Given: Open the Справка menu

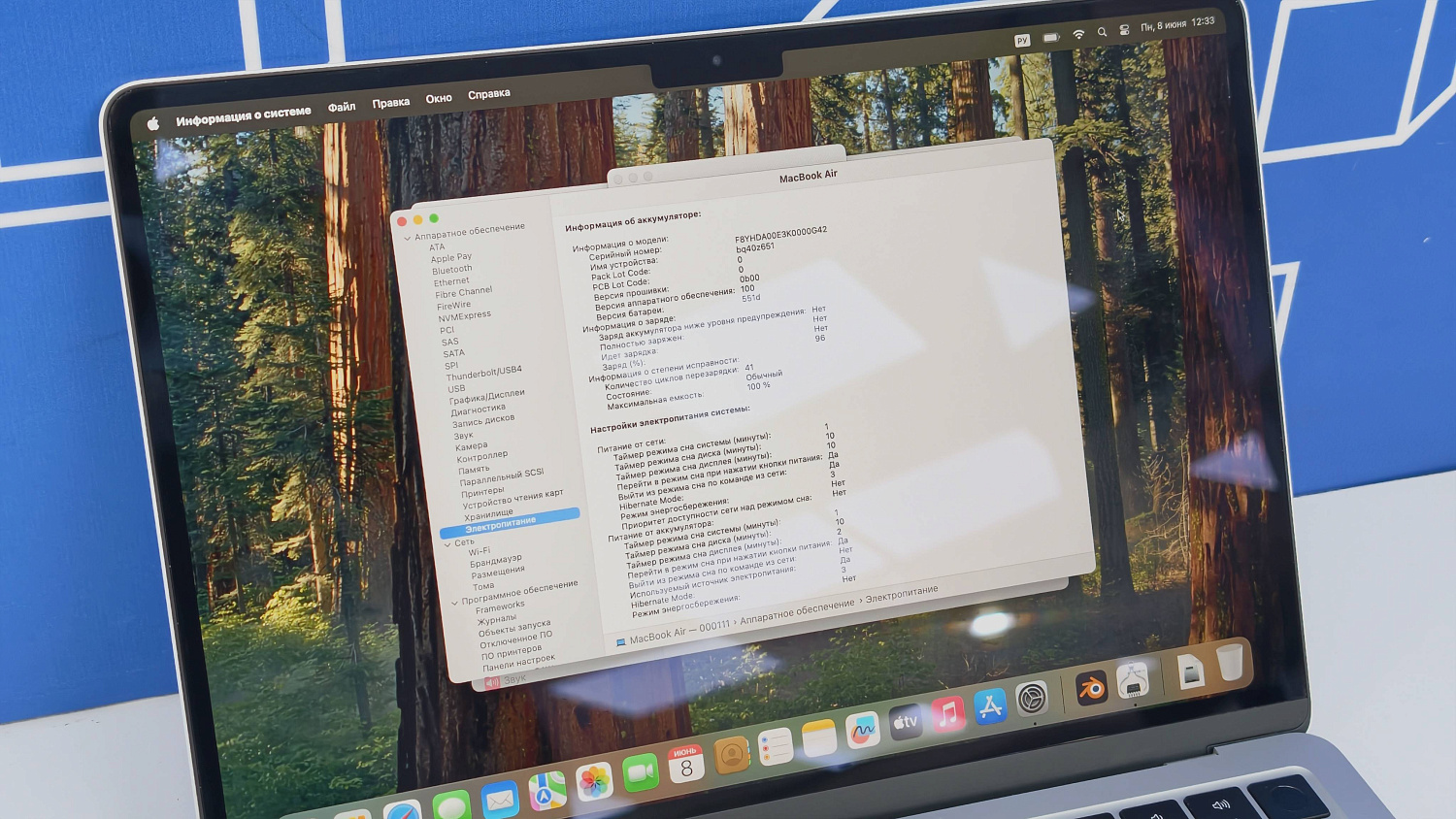Looking at the screenshot, I should pos(489,94).
